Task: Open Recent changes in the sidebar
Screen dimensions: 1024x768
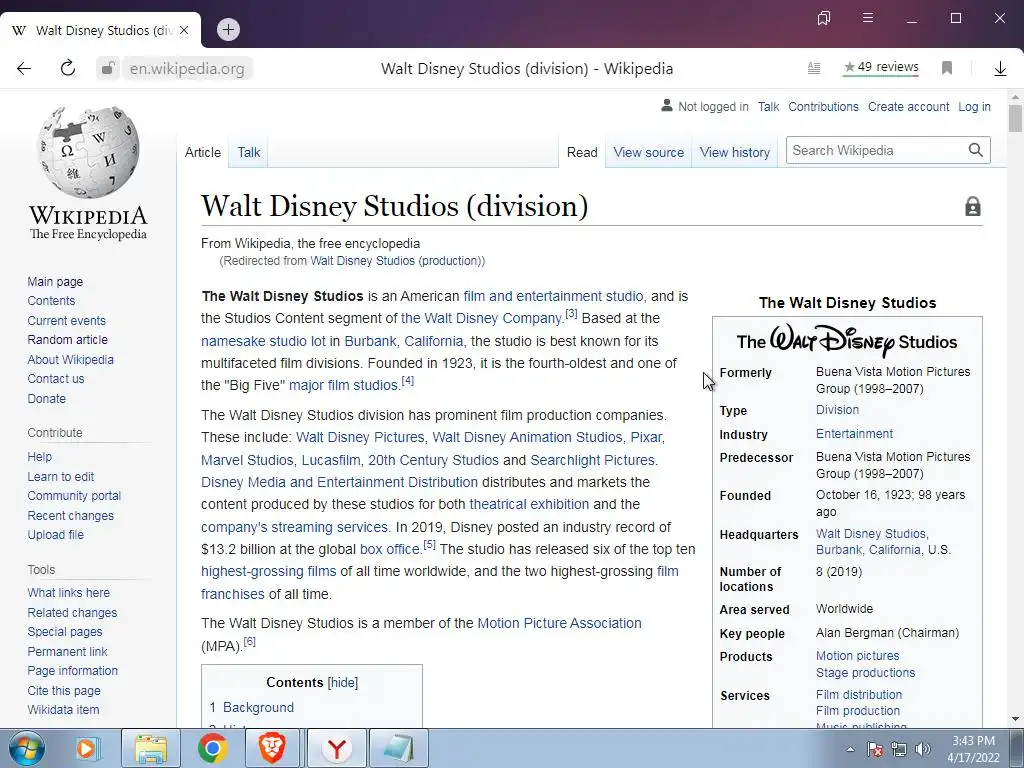Action: coord(71,515)
